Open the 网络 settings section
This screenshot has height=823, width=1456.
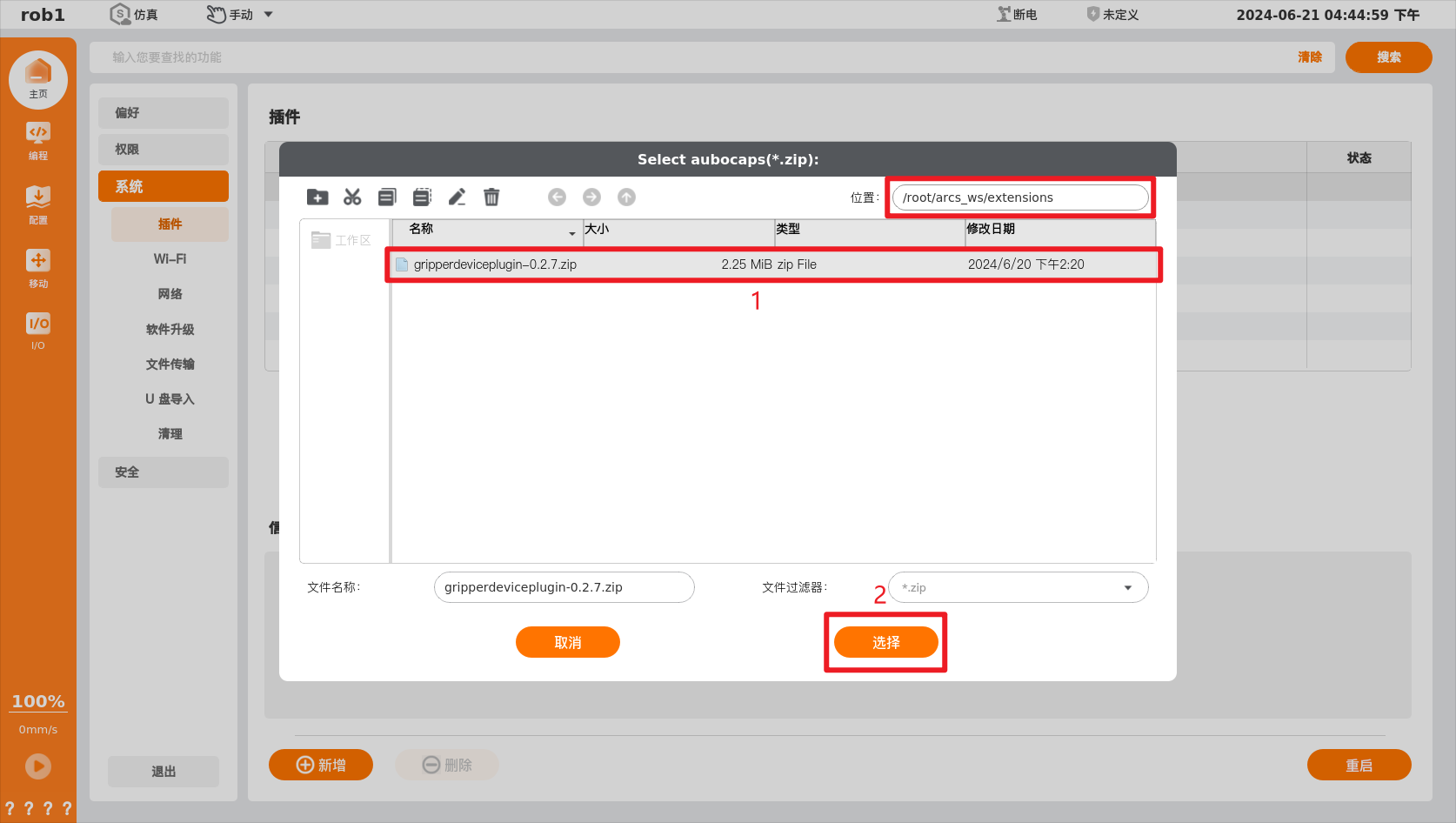(x=170, y=294)
